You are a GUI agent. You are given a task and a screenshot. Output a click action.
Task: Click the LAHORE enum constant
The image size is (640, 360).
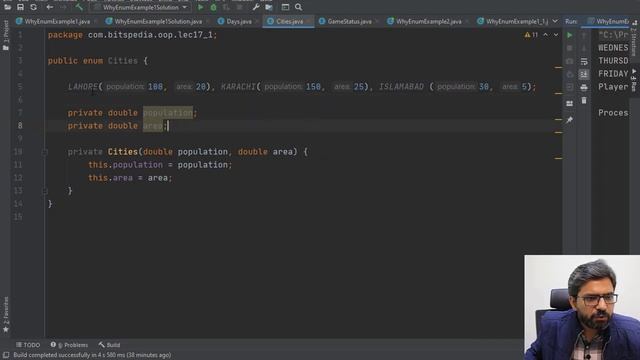[83, 87]
